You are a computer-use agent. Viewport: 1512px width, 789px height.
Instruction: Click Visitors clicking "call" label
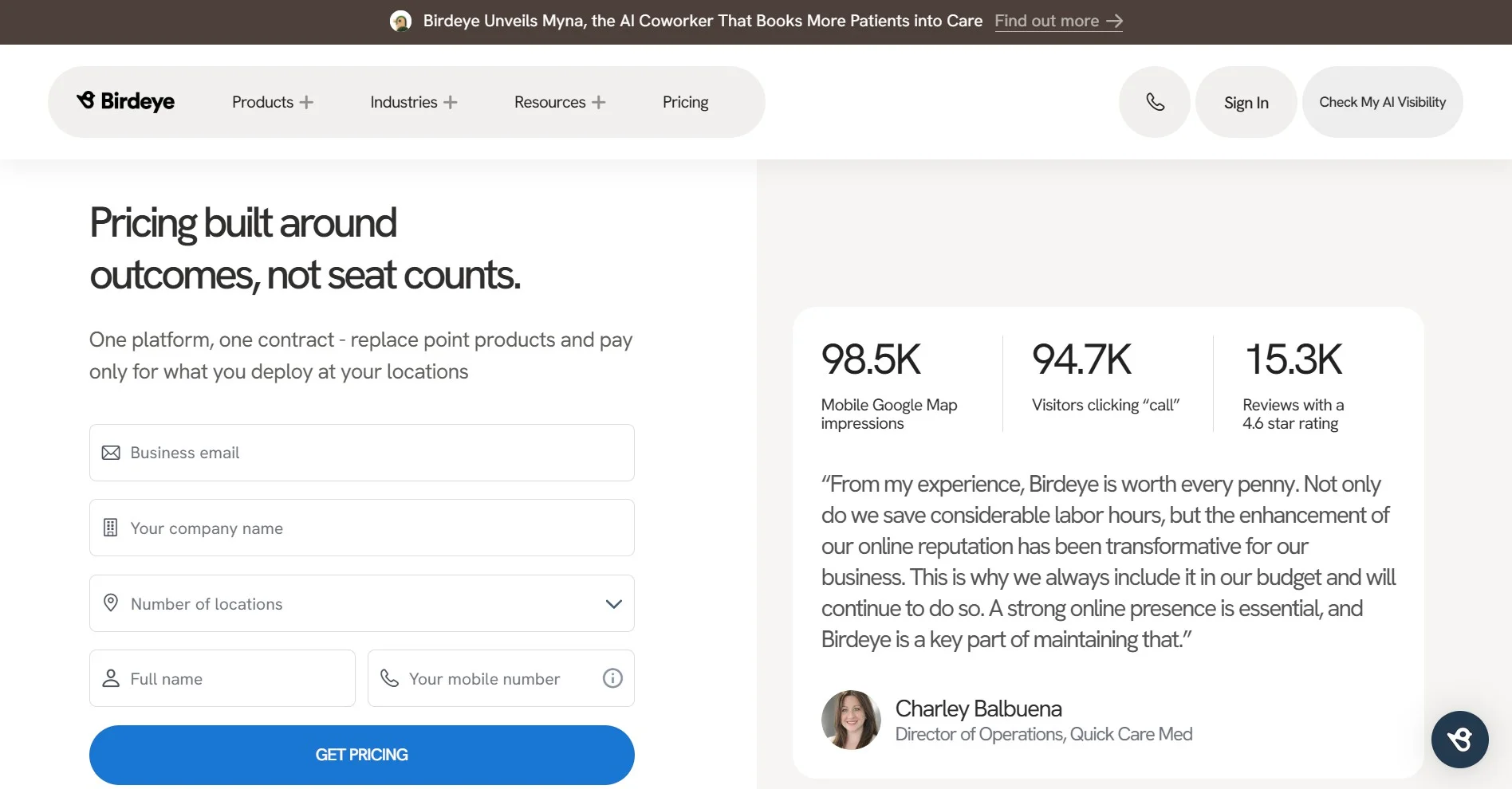pyautogui.click(x=1105, y=405)
